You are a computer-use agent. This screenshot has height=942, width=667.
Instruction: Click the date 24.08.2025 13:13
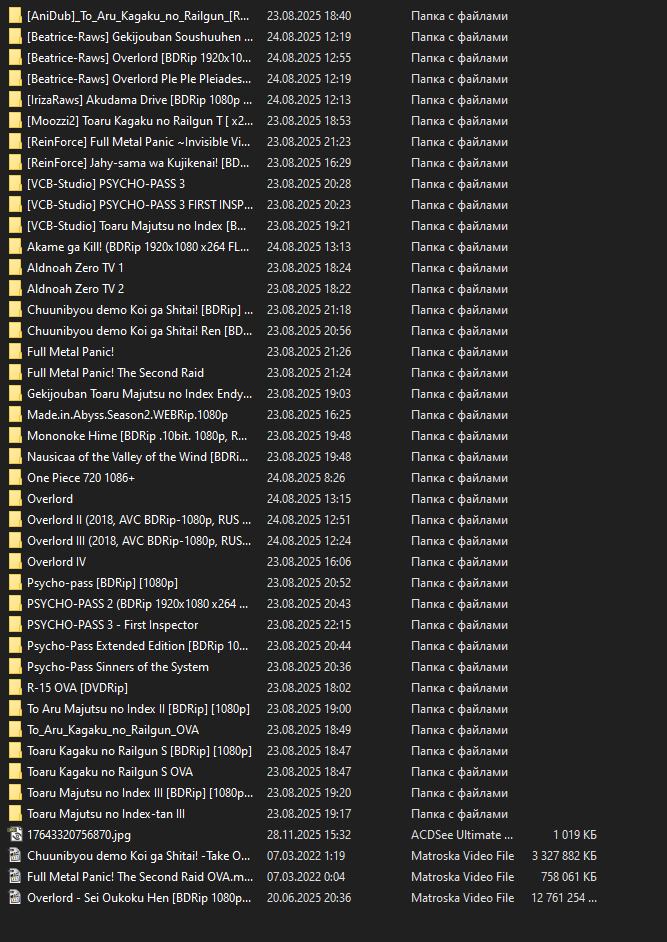[309, 247]
